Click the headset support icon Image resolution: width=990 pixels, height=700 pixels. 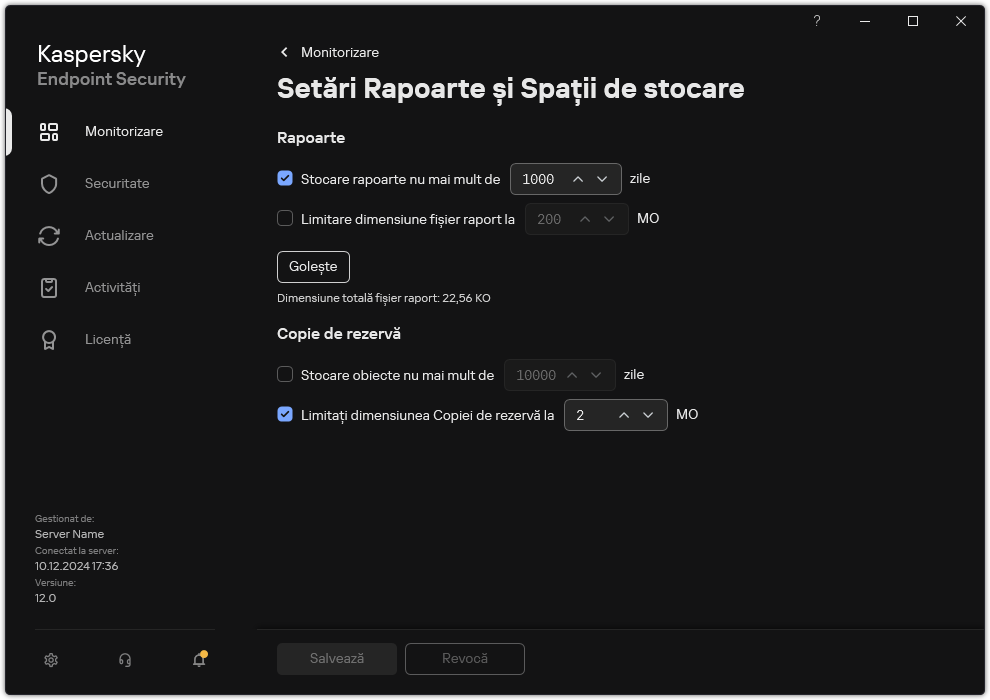pos(125,660)
